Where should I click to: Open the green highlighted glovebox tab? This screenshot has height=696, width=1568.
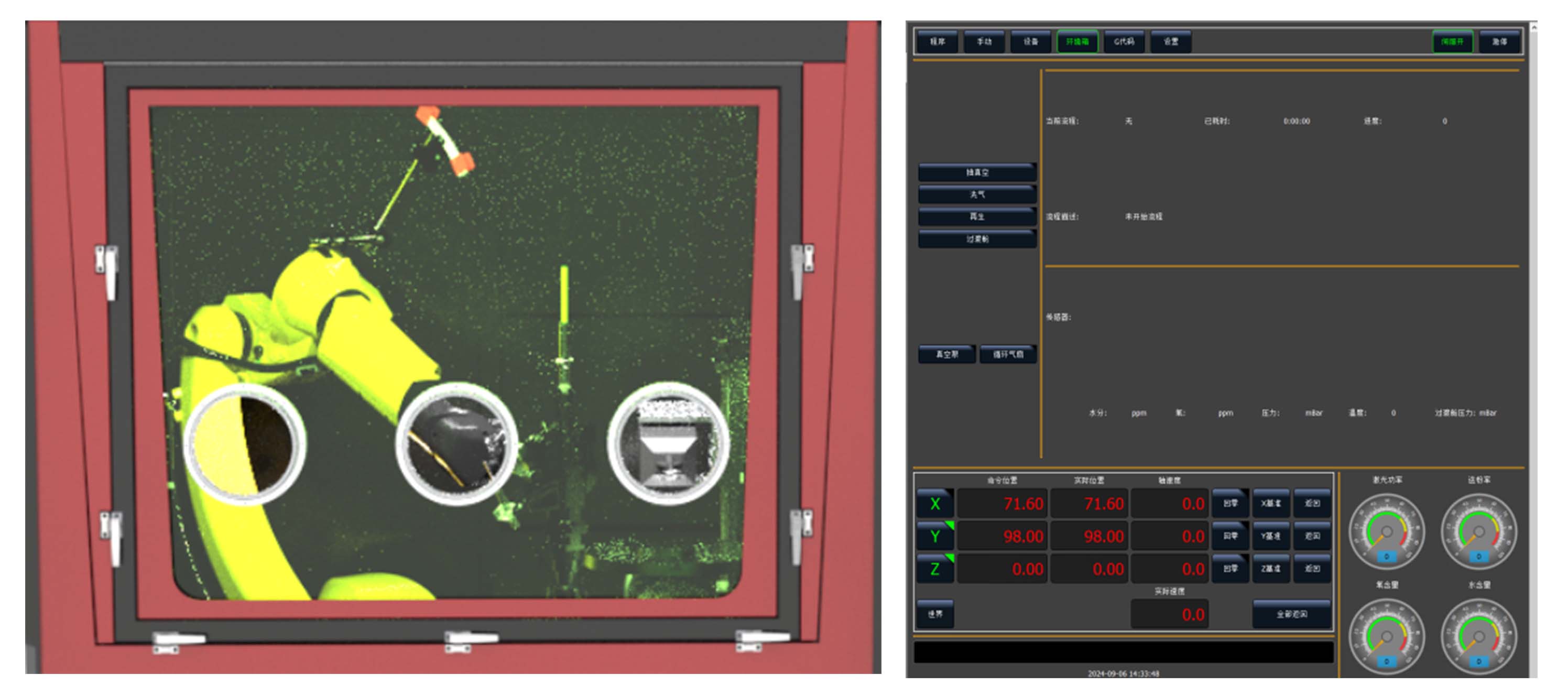coord(1077,41)
